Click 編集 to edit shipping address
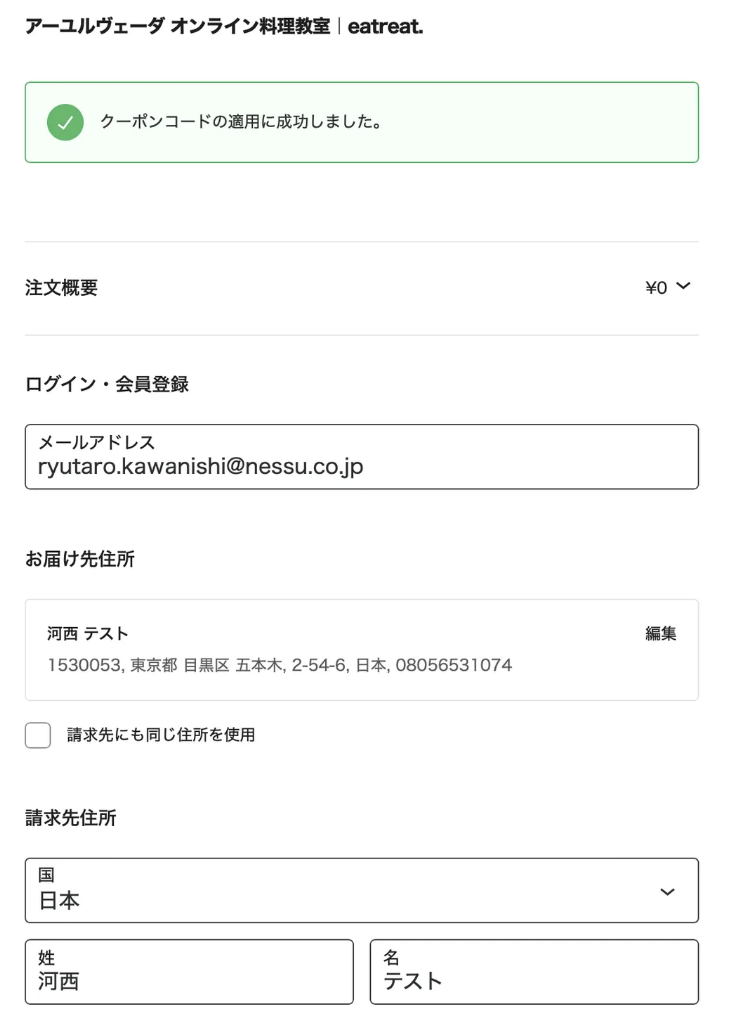 (661, 633)
